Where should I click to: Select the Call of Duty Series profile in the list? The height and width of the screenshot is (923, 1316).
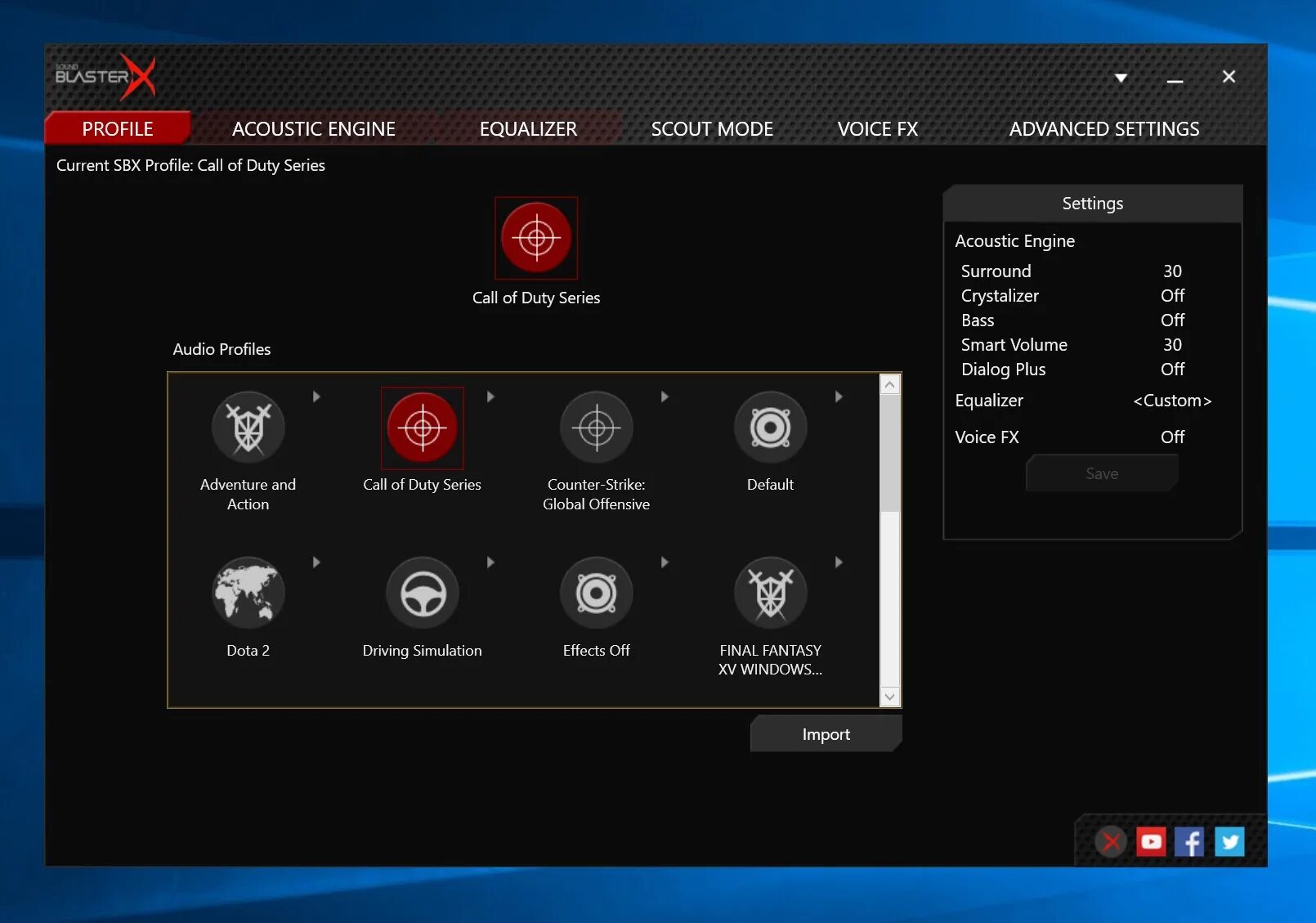click(x=423, y=428)
